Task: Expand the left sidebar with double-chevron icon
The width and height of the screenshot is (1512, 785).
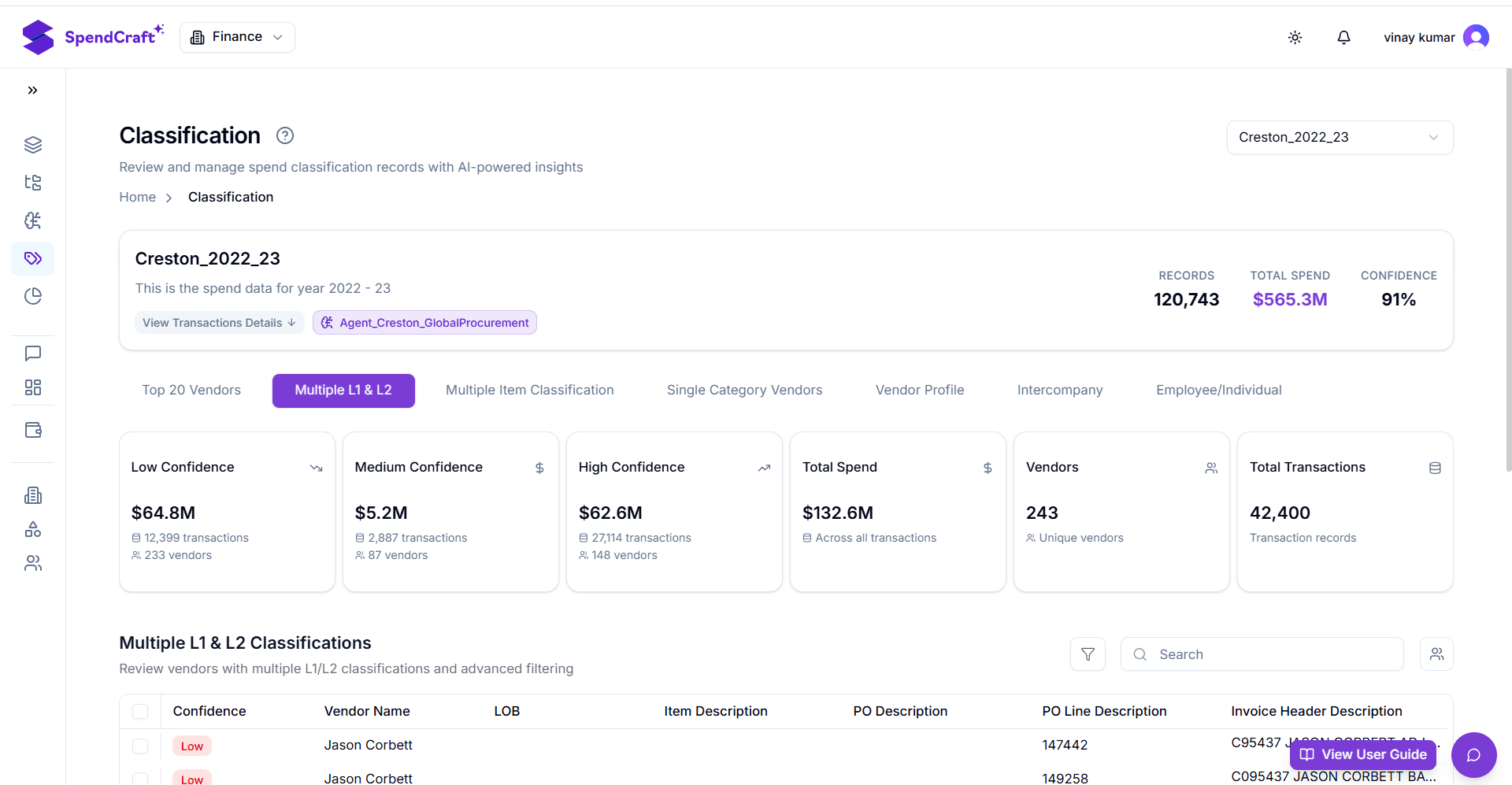Action: tap(32, 91)
